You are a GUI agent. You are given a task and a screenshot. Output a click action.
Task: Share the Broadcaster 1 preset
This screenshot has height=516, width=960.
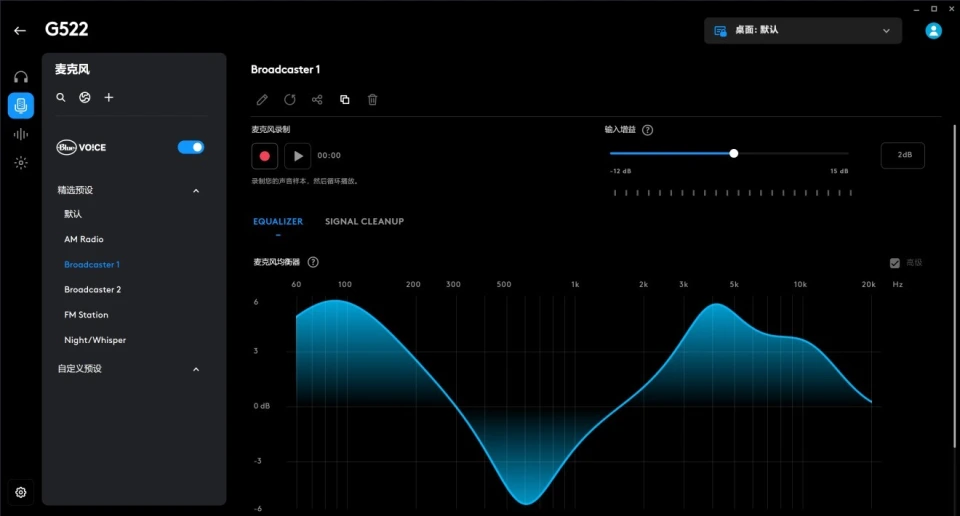(x=317, y=100)
